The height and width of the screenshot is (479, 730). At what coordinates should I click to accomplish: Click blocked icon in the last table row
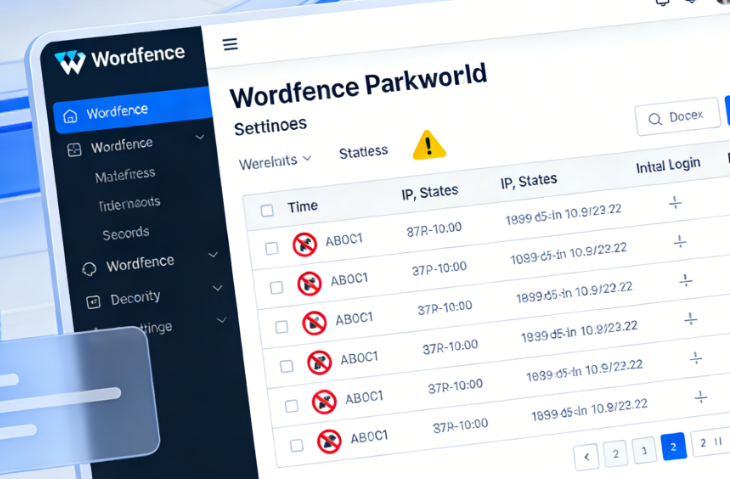pyautogui.click(x=329, y=441)
